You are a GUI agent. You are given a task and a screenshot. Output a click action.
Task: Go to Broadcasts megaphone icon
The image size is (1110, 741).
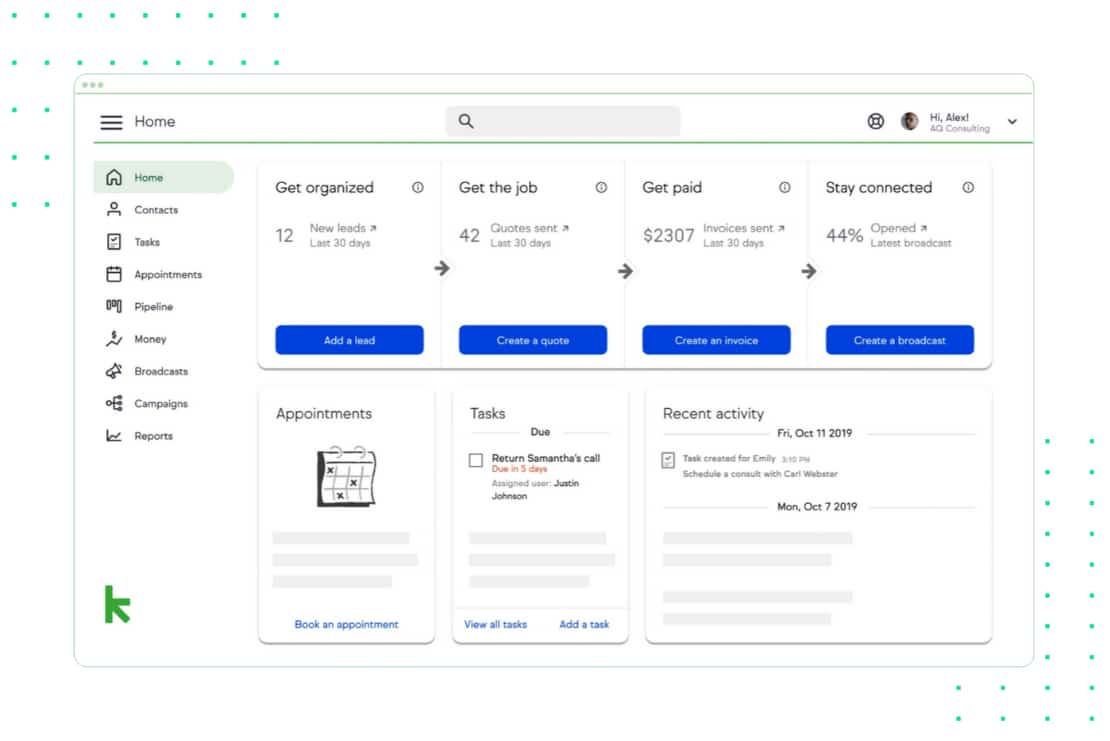114,371
